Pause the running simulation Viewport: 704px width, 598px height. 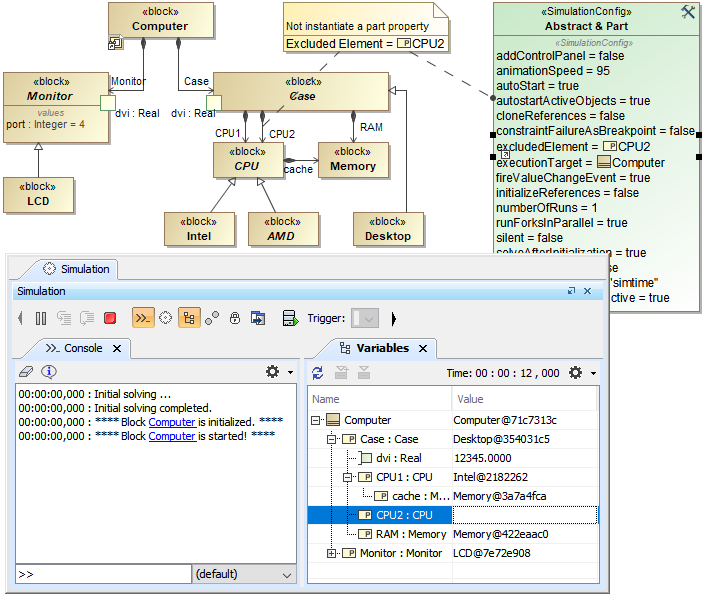point(41,319)
